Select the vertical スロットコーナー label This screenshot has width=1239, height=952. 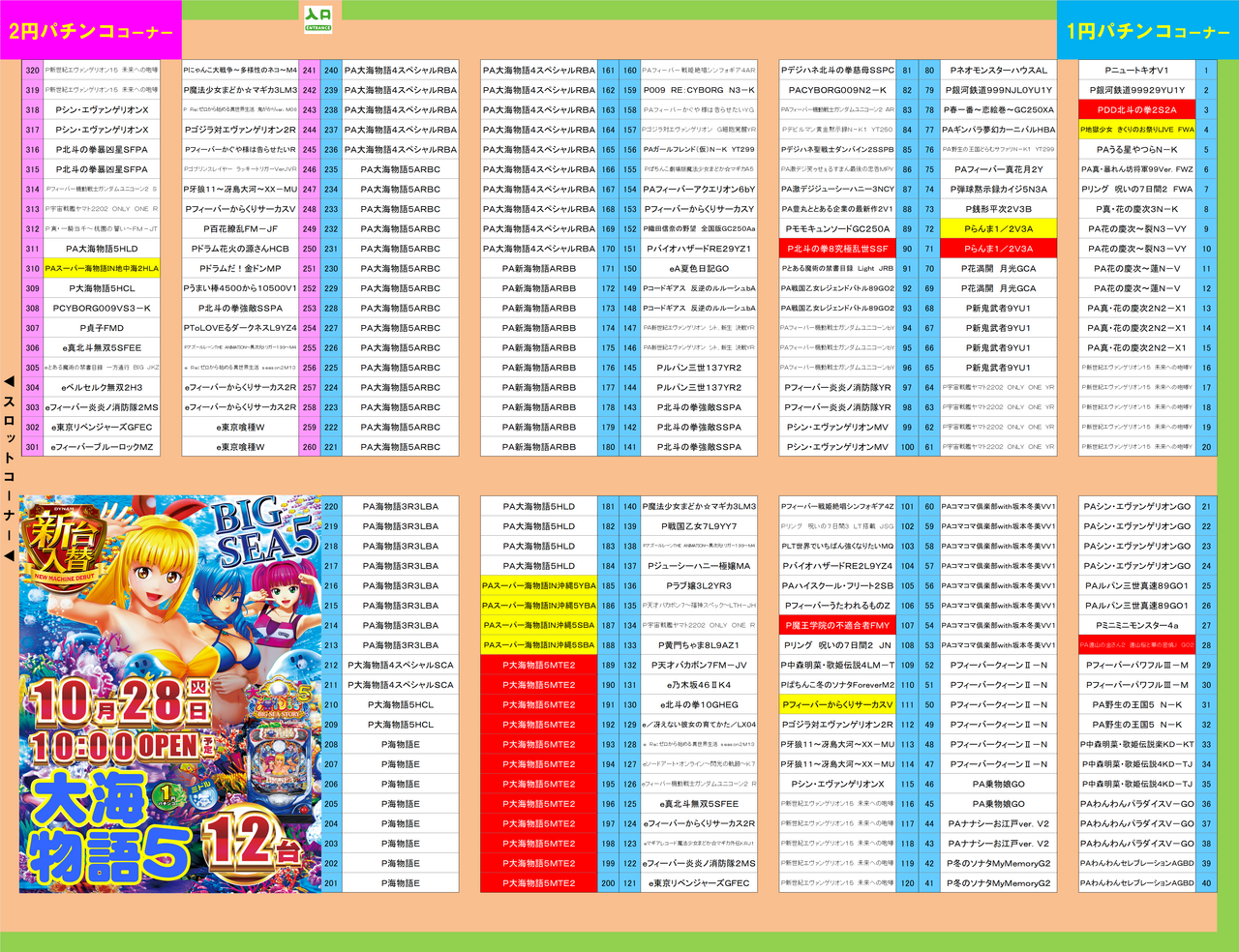[9, 466]
